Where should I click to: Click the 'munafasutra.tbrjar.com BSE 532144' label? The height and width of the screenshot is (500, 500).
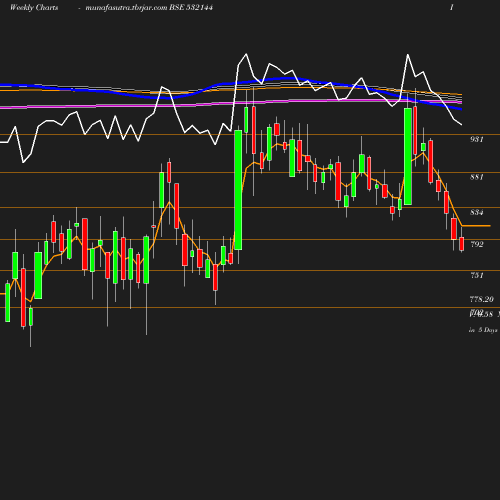coord(149,8)
